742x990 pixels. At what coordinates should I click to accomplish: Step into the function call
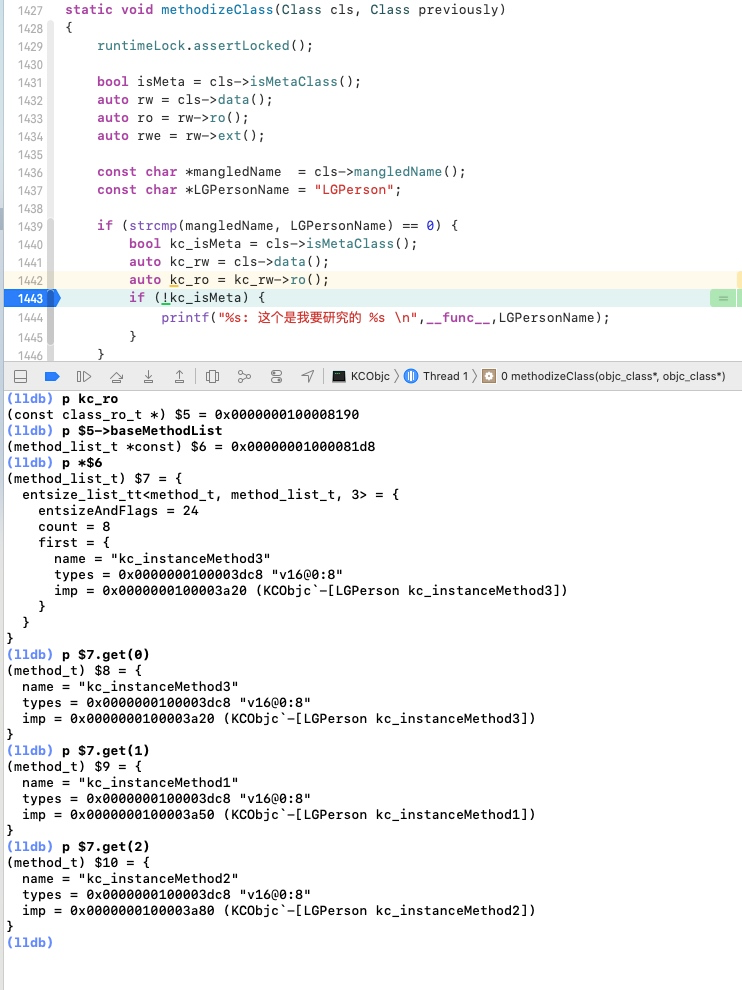pos(148,376)
